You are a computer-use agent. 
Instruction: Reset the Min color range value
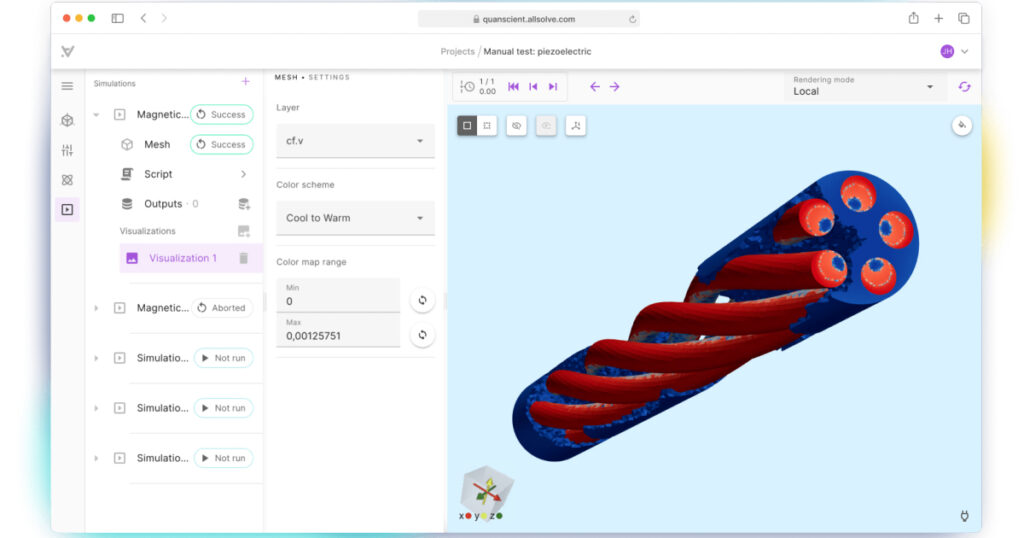[423, 300]
